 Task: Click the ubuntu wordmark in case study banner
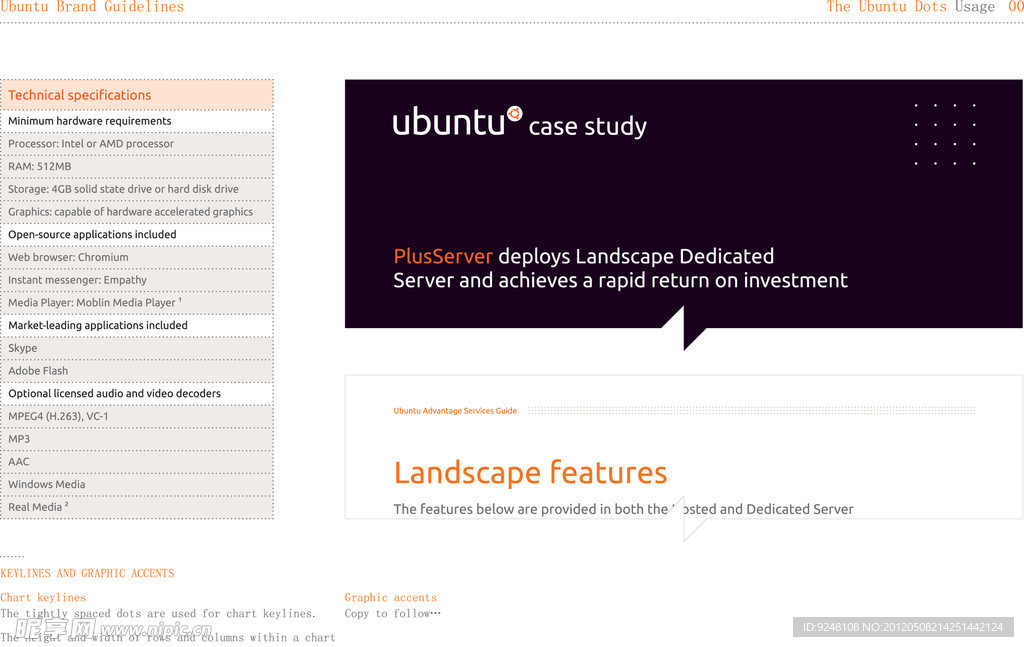pos(448,122)
